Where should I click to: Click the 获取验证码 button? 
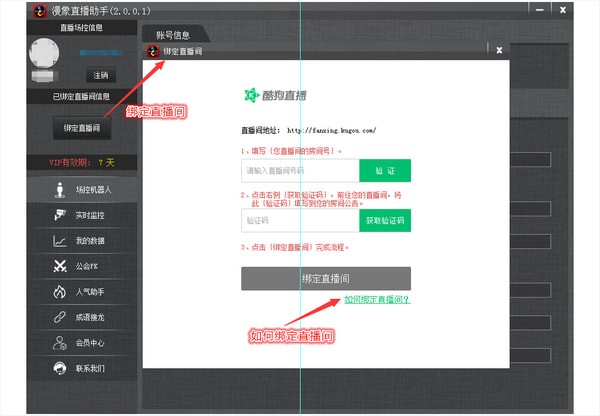(385, 220)
